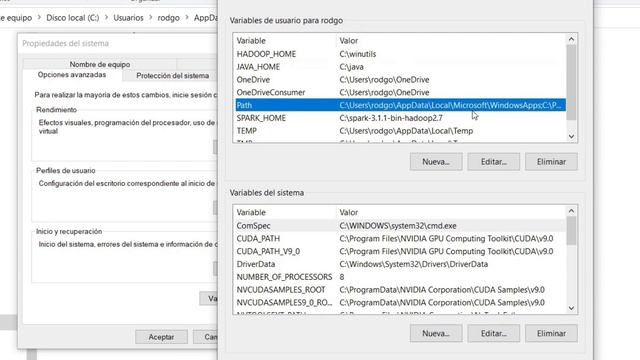Select the NUMBER_OF_PROCESSORS system variable row
This screenshot has height=360, width=640.
(x=400, y=277)
